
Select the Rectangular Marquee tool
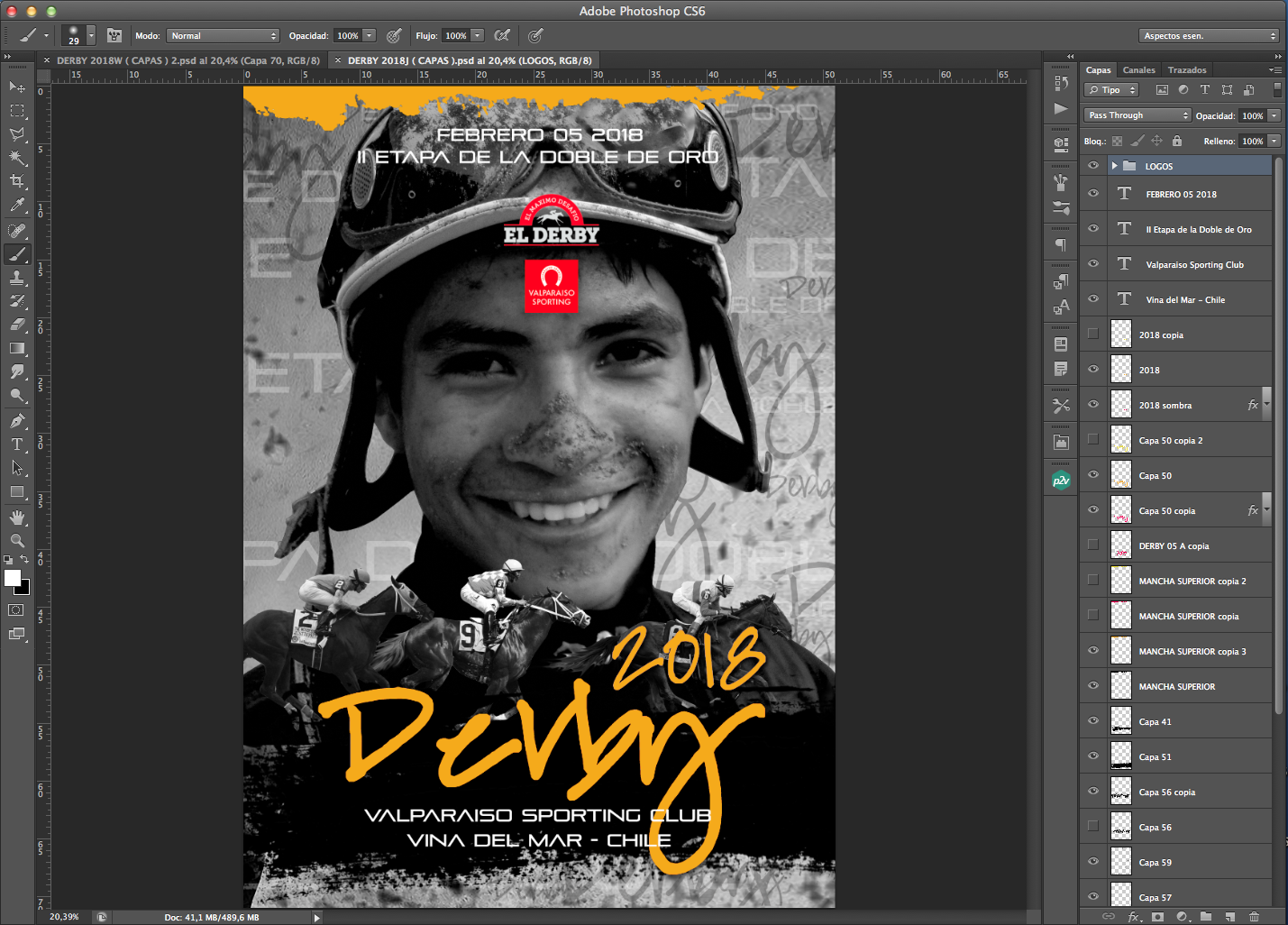(x=17, y=111)
